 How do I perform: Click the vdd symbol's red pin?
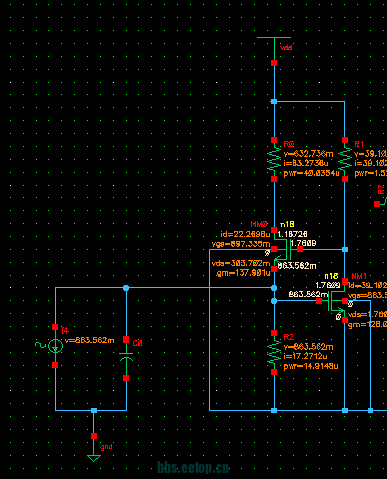274,63
